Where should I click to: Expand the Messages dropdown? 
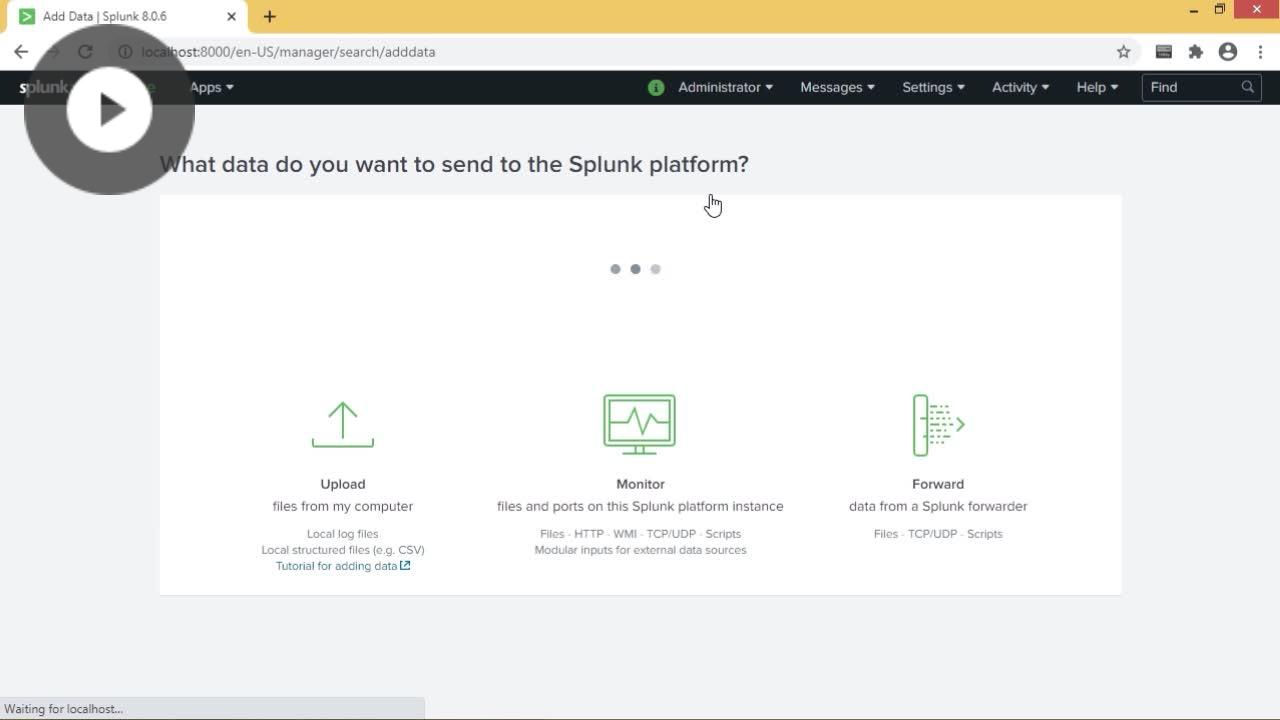[837, 88]
